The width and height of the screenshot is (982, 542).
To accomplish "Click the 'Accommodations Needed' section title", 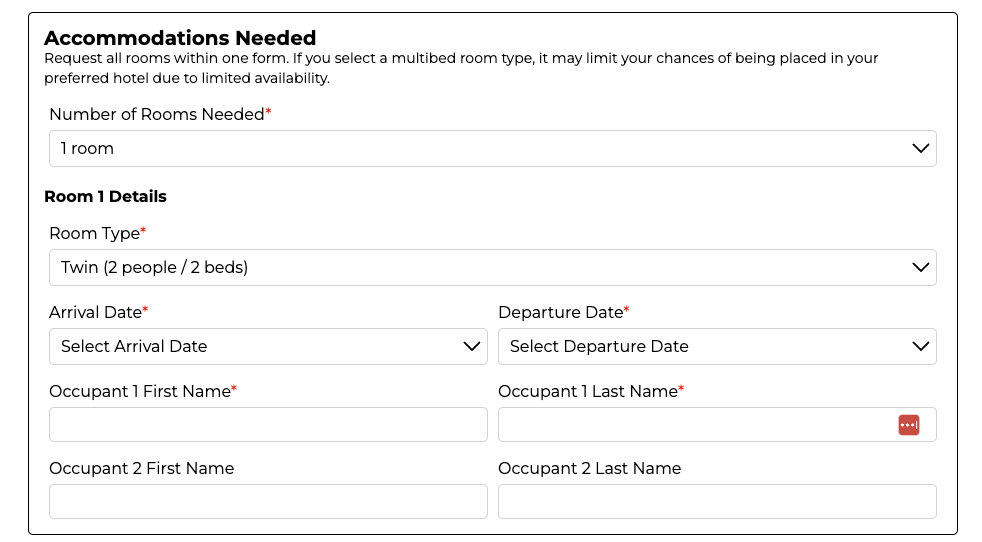I will [180, 38].
